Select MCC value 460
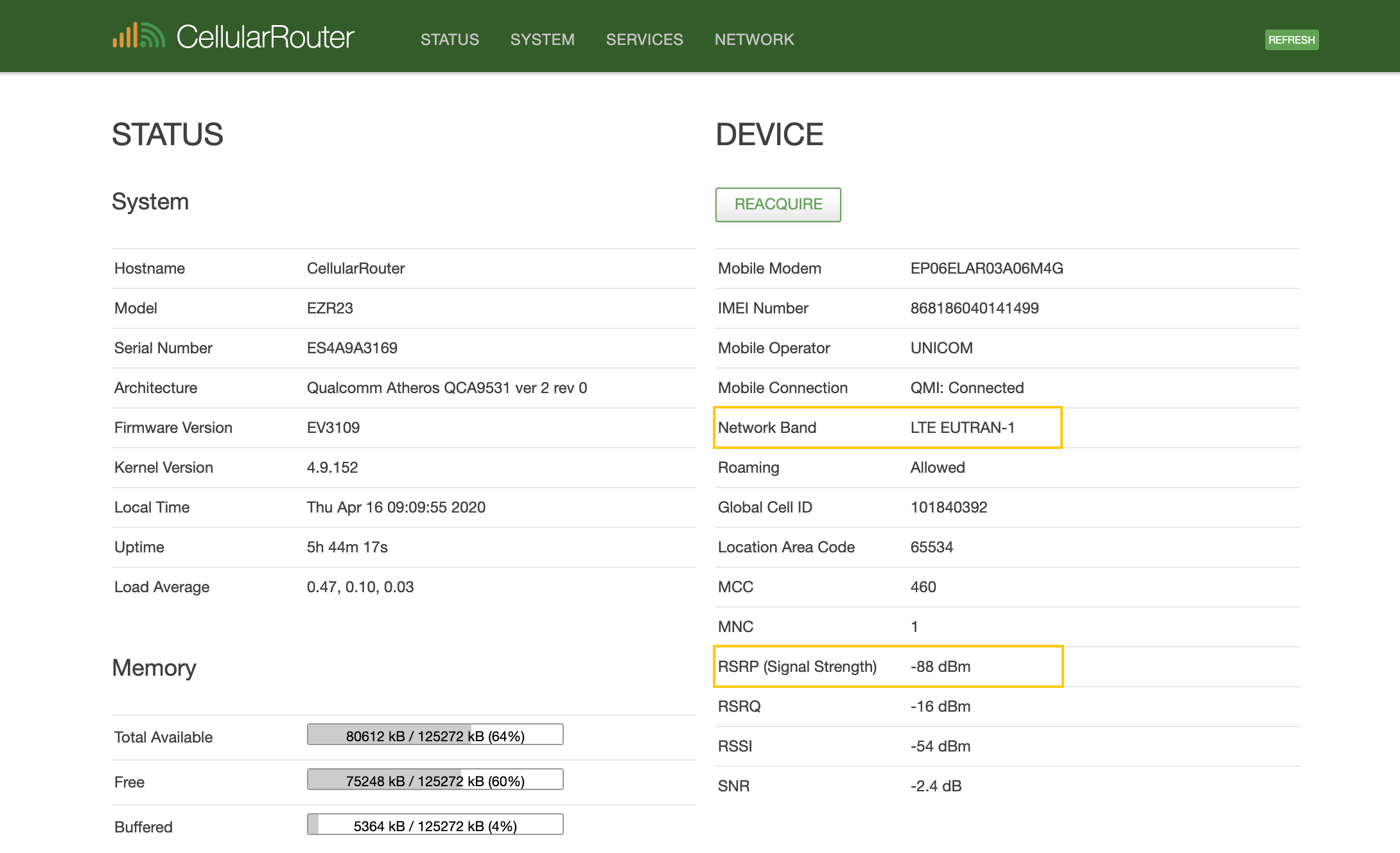 tap(923, 587)
